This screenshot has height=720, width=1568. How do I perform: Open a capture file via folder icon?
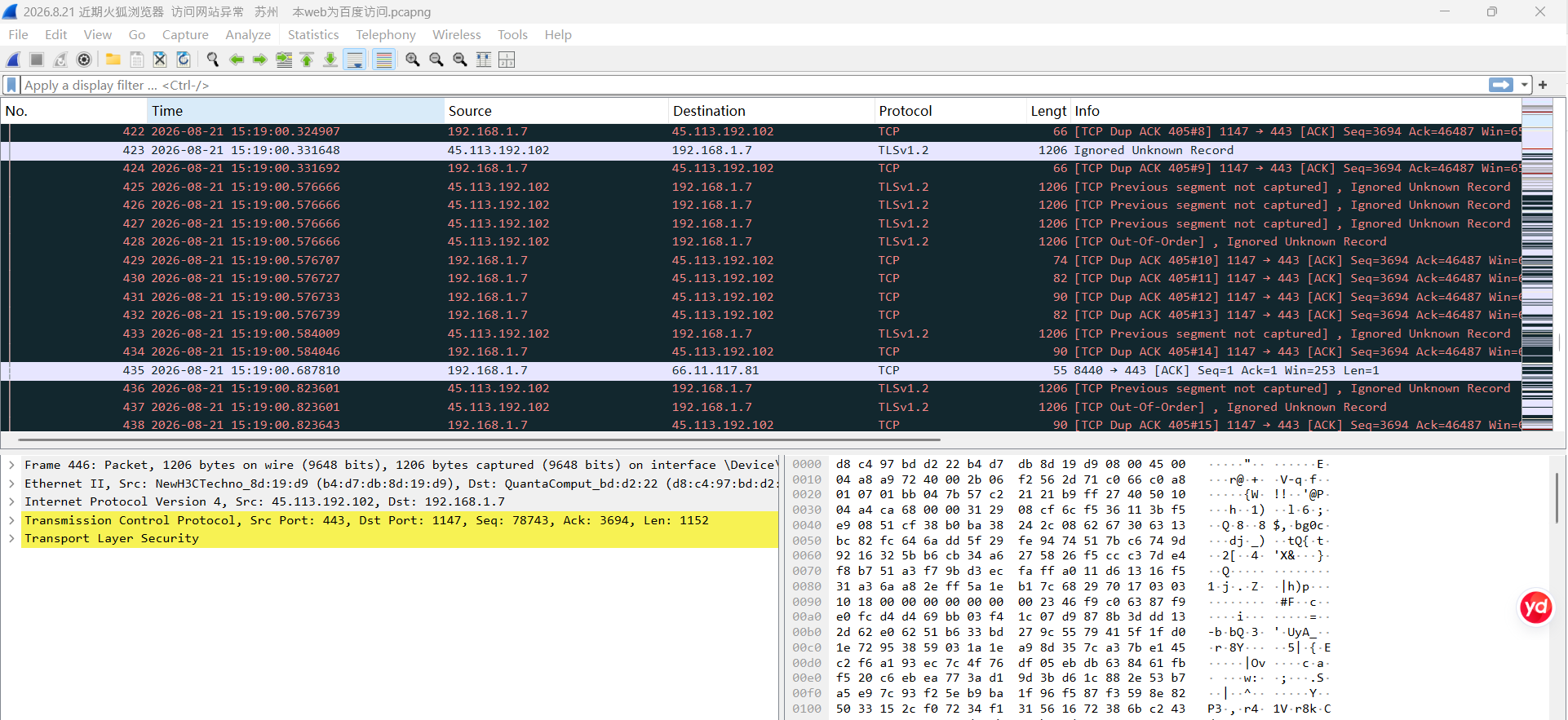pyautogui.click(x=113, y=60)
